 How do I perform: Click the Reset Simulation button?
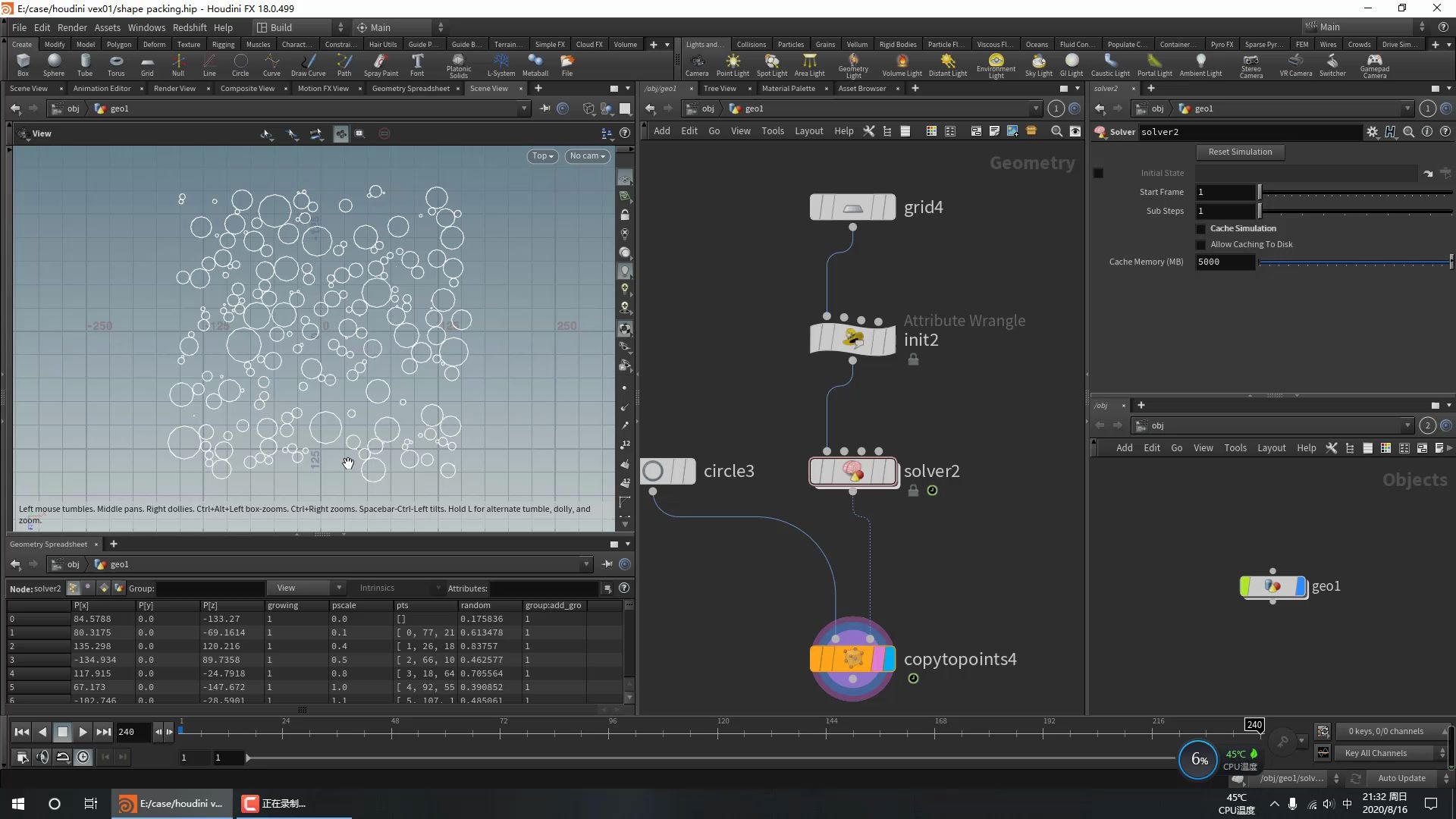(x=1240, y=152)
